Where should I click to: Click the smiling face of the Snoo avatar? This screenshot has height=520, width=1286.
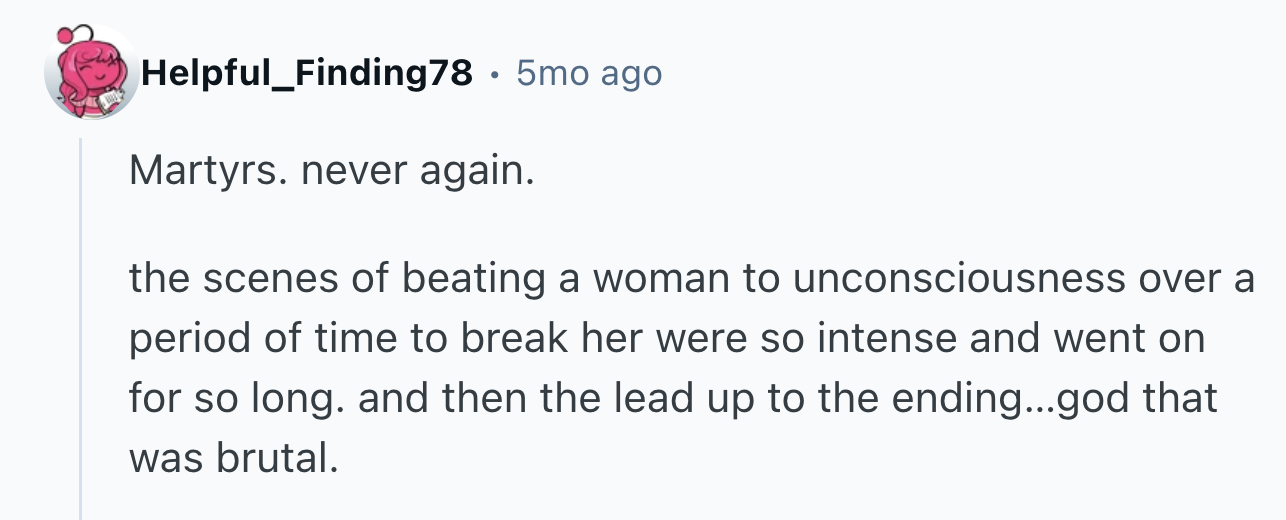pyautogui.click(x=96, y=70)
